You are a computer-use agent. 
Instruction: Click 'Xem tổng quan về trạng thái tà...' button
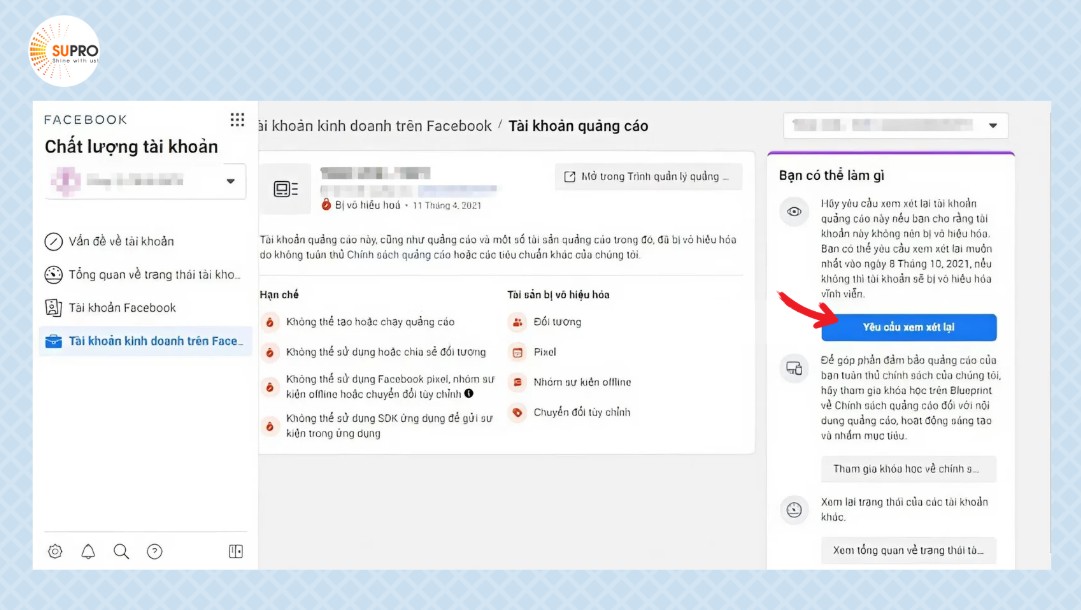(909, 550)
